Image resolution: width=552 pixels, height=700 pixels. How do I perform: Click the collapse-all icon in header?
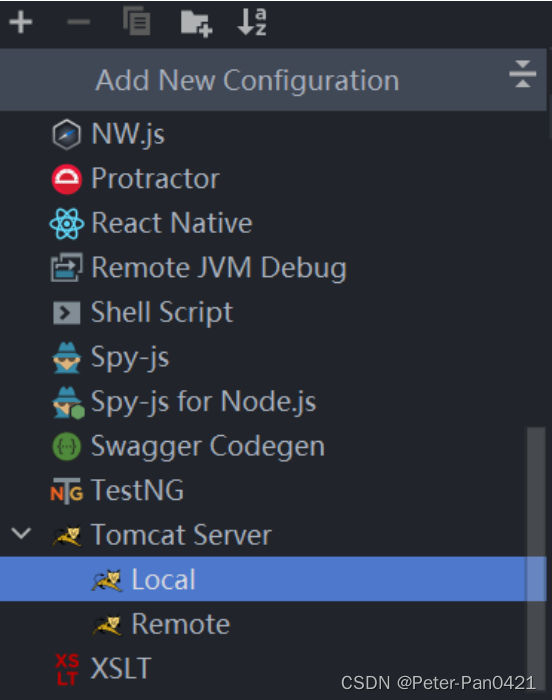click(523, 74)
